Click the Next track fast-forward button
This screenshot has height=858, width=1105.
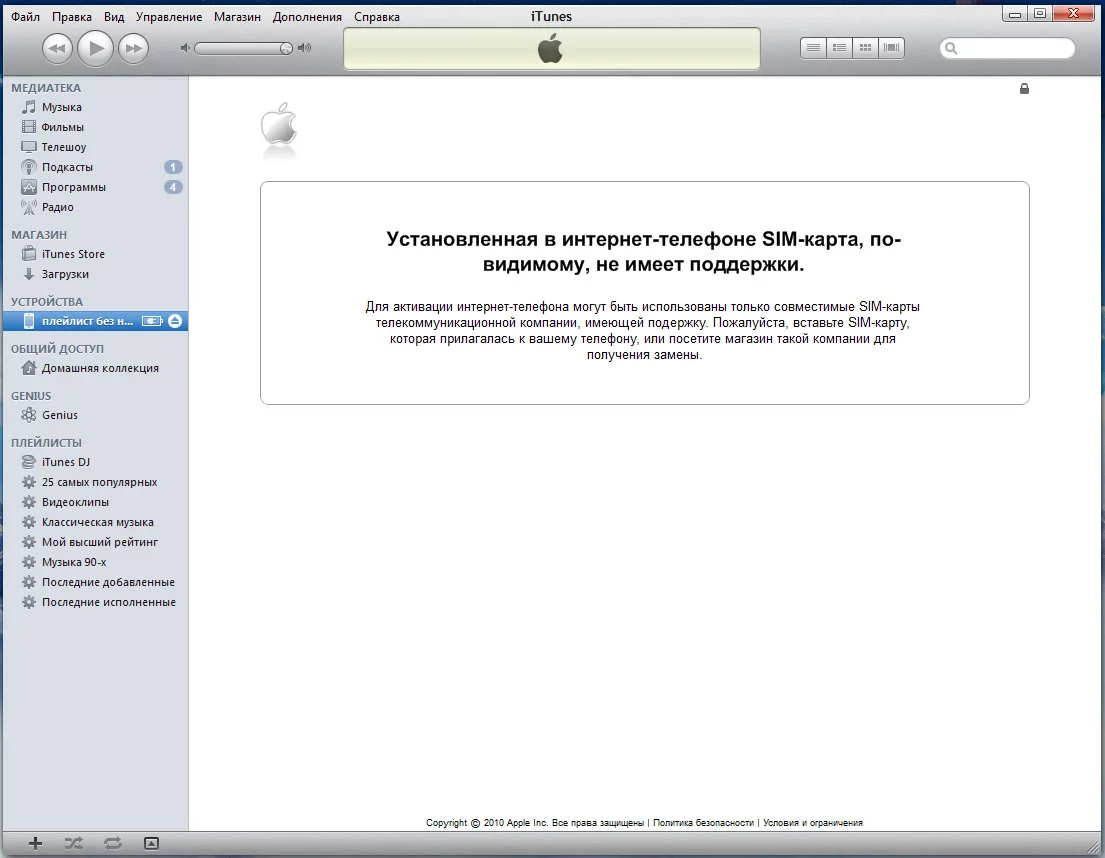point(133,49)
